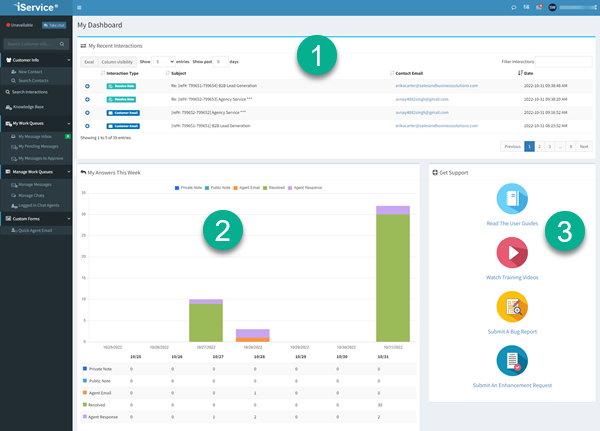
Task: Sort by Subject column
Action: coord(176,73)
